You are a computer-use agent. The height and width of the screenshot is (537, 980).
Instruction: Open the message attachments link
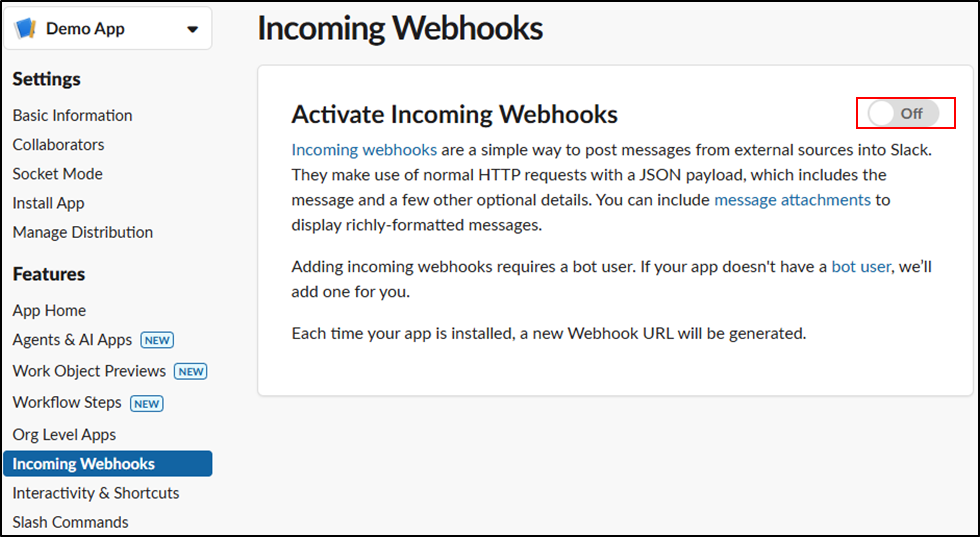pos(792,200)
